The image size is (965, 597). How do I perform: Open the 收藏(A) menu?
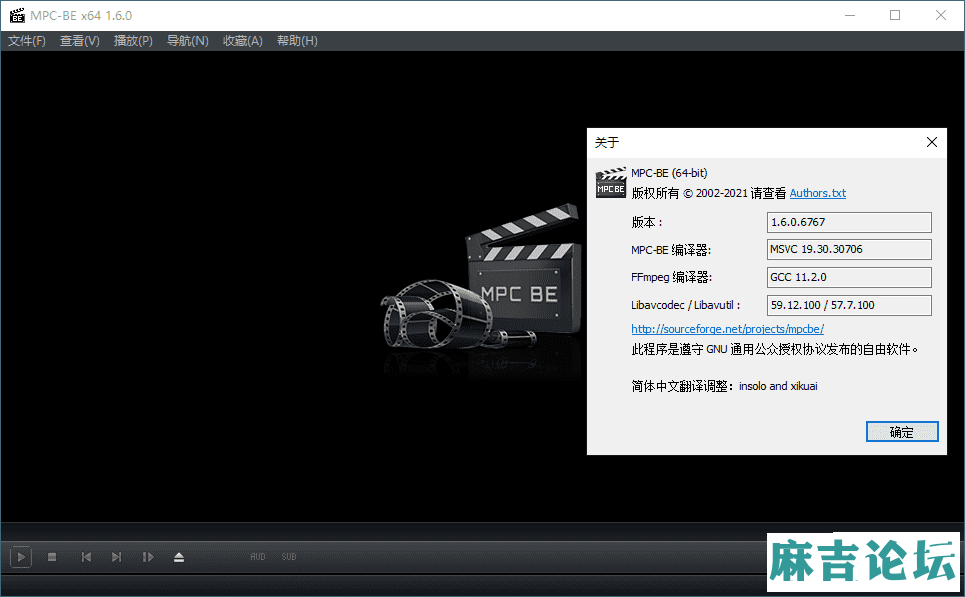242,41
